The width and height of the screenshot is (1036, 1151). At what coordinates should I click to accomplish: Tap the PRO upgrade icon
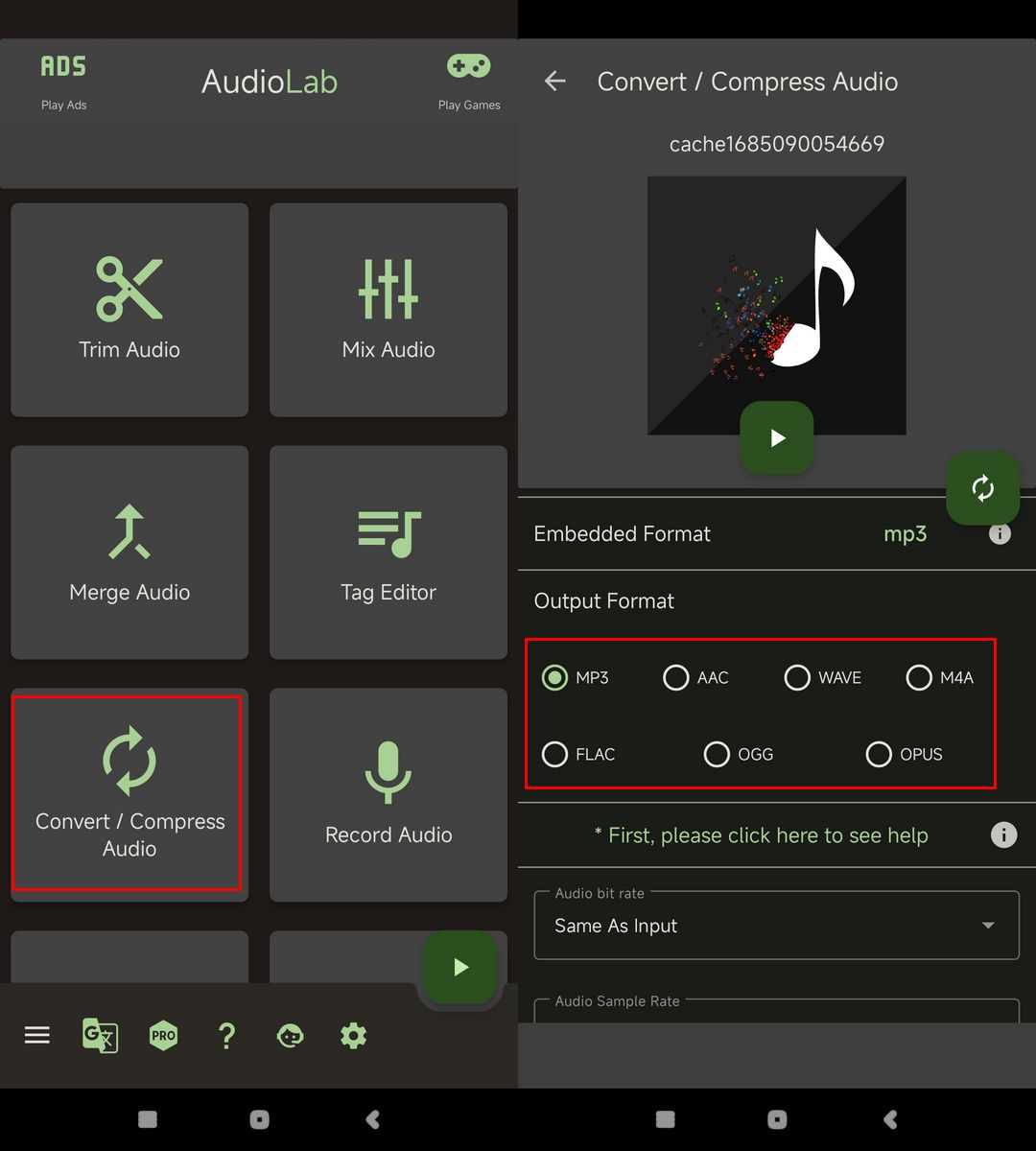tap(163, 1035)
